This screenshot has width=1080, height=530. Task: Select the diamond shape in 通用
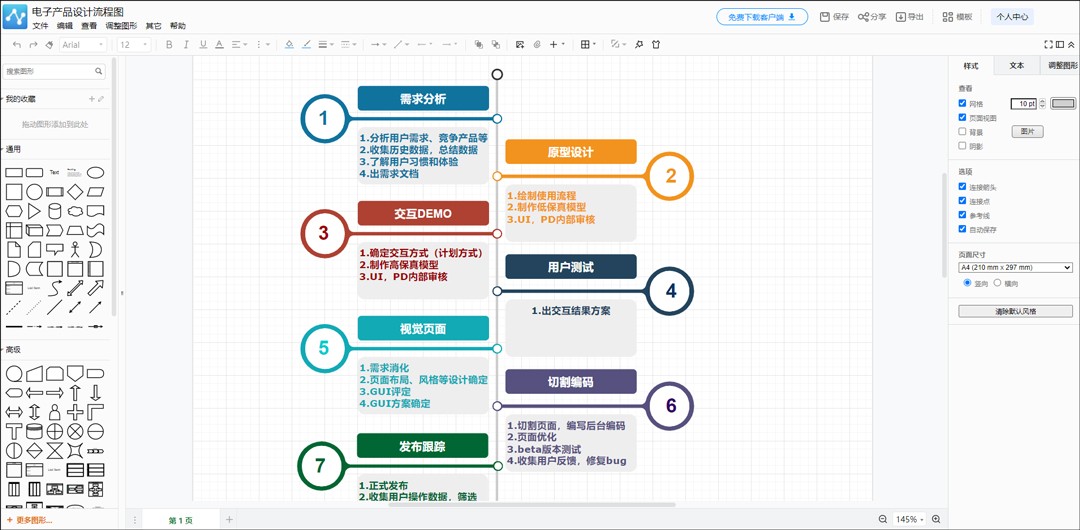(x=75, y=192)
